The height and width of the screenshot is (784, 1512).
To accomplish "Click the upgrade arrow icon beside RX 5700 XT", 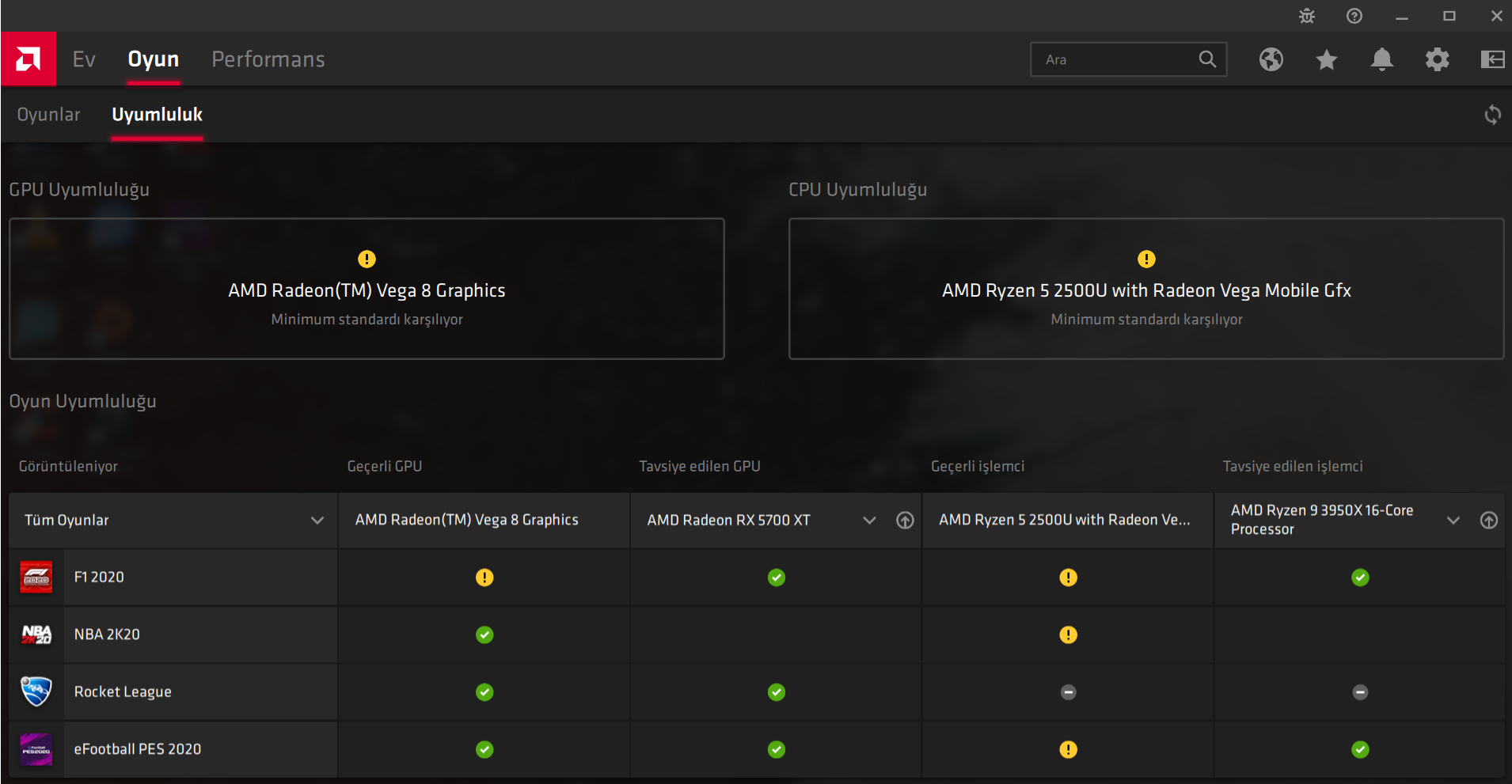I will pyautogui.click(x=905, y=520).
